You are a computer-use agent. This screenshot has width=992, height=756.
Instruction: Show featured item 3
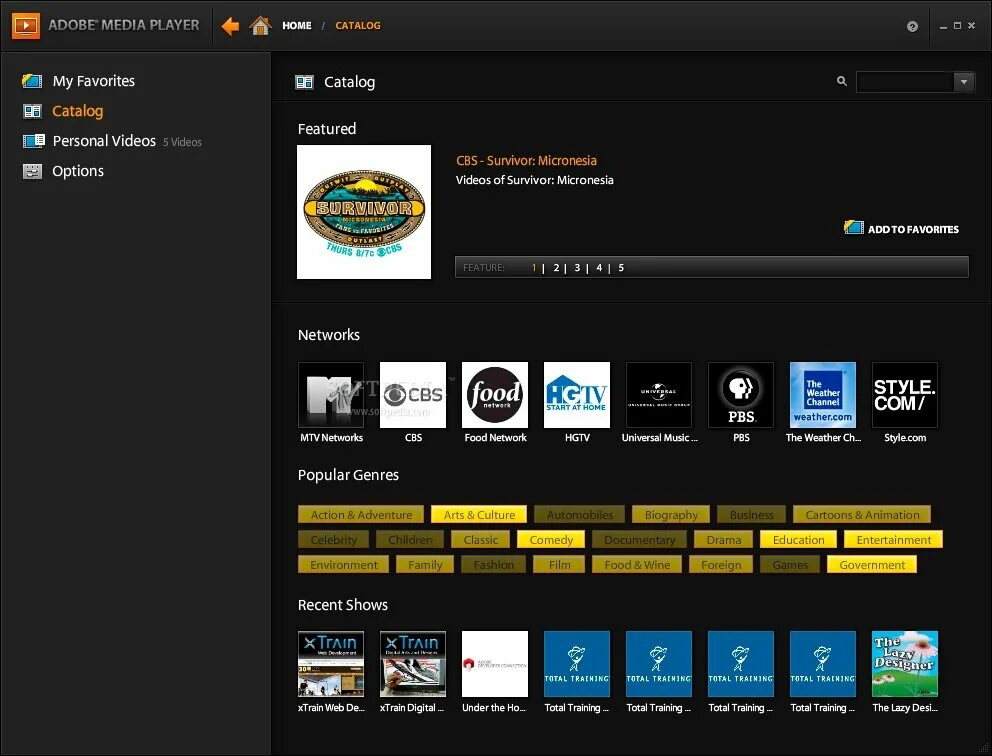click(577, 268)
